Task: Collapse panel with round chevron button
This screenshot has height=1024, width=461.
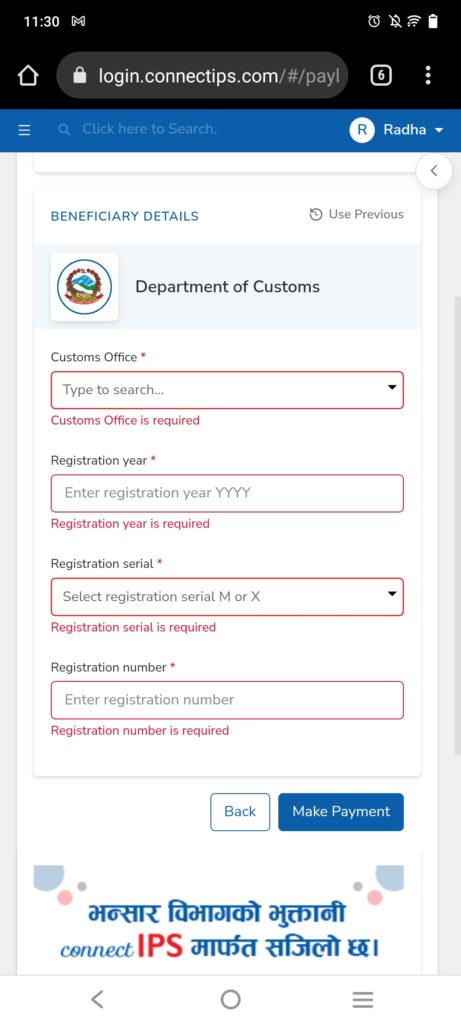Action: [x=434, y=171]
